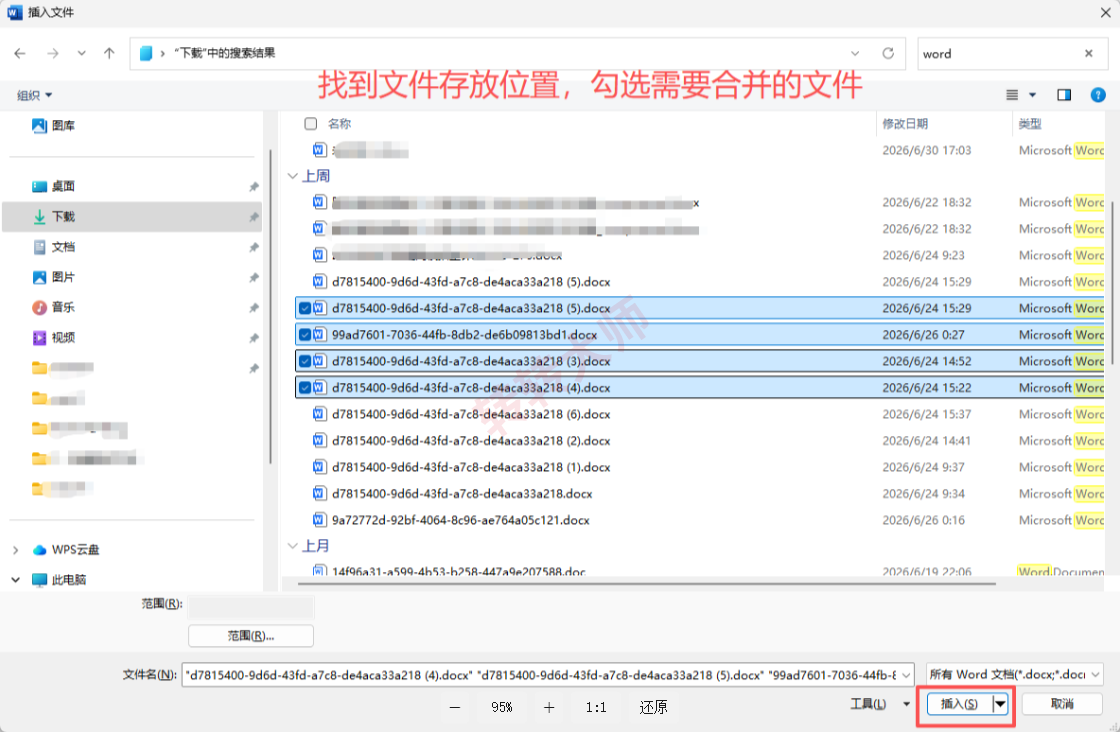Open the help button
This screenshot has width=1120, height=732.
point(1098,95)
